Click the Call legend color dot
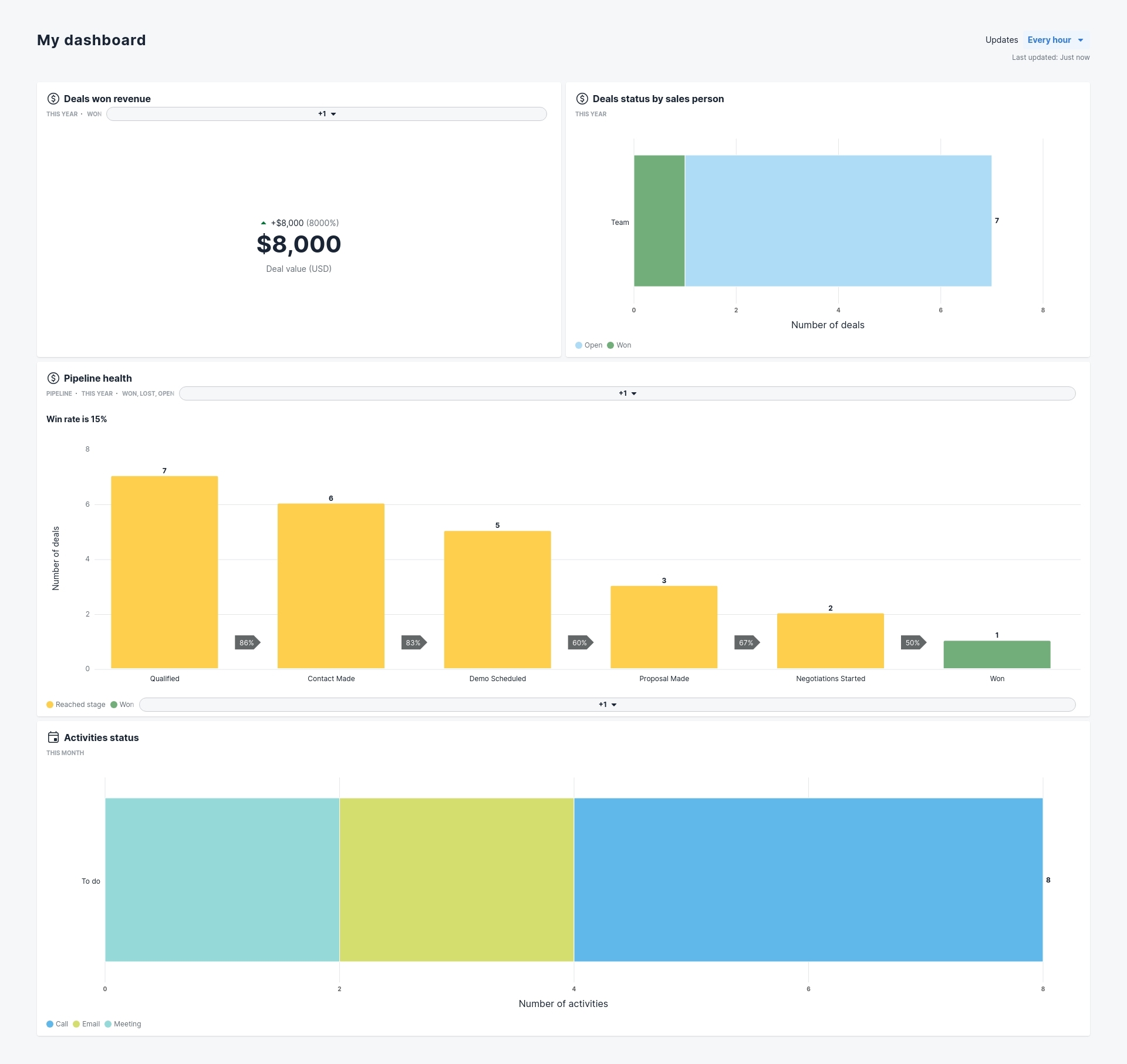Image resolution: width=1127 pixels, height=1064 pixels. point(50,1024)
